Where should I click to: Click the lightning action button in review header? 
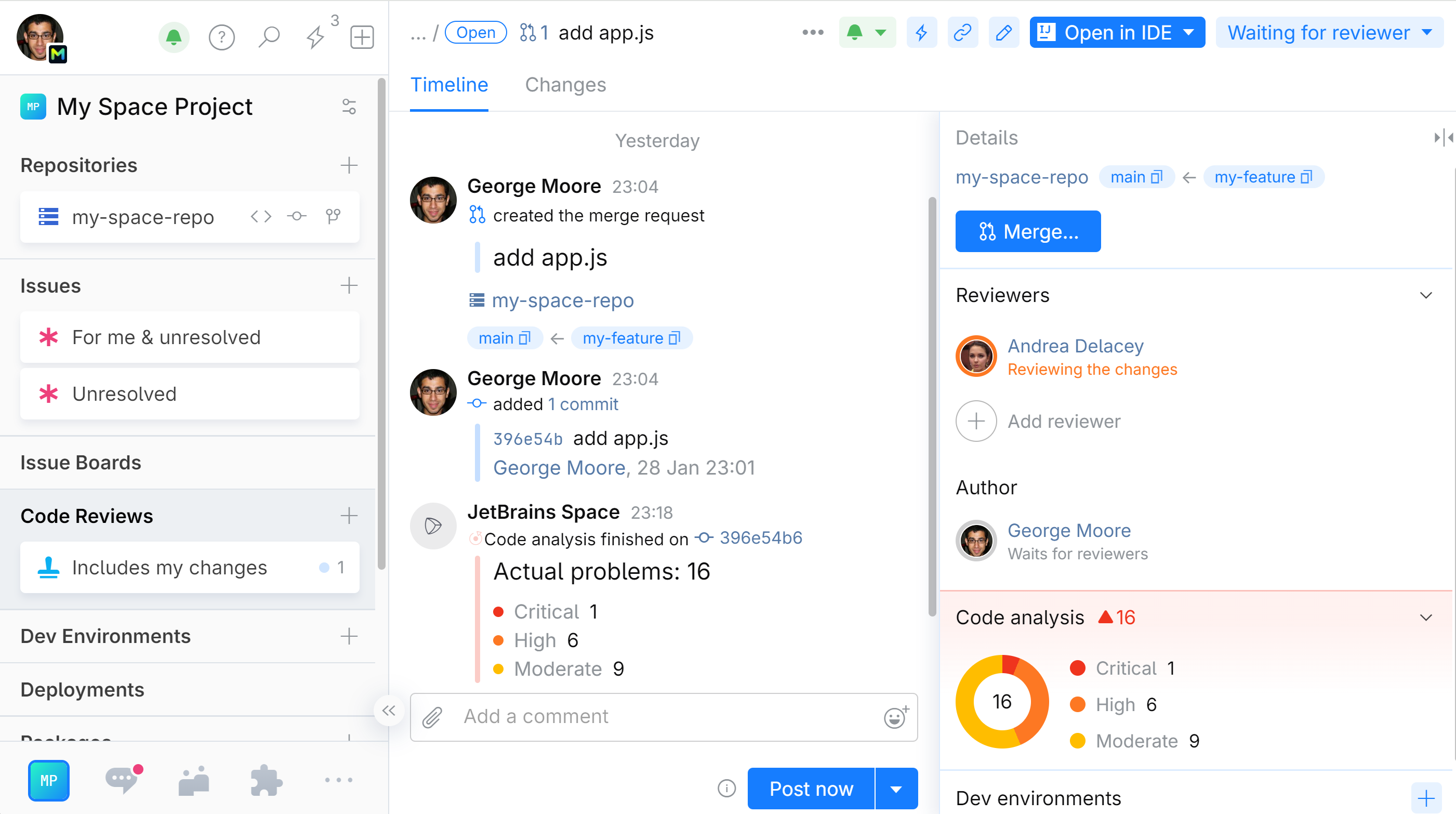[921, 32]
